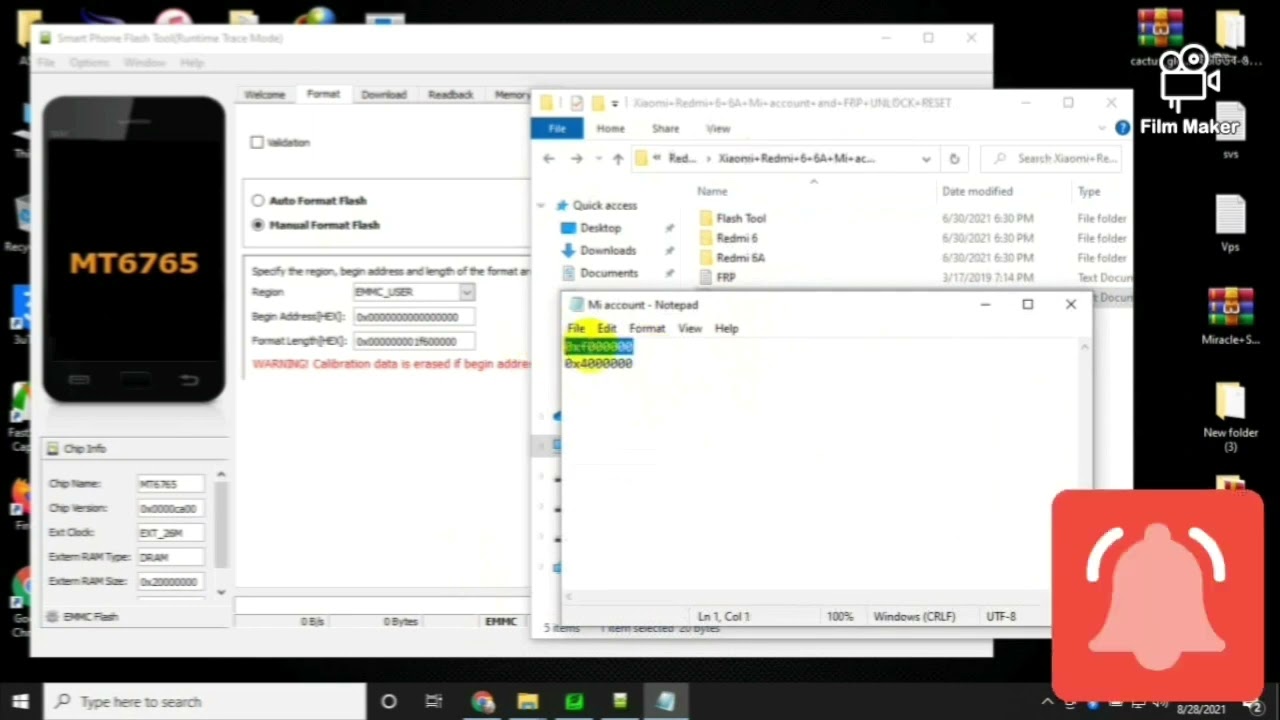Viewport: 1280px width, 720px height.
Task: Expand the Explorer address bar history dropdown
Action: (x=926, y=158)
